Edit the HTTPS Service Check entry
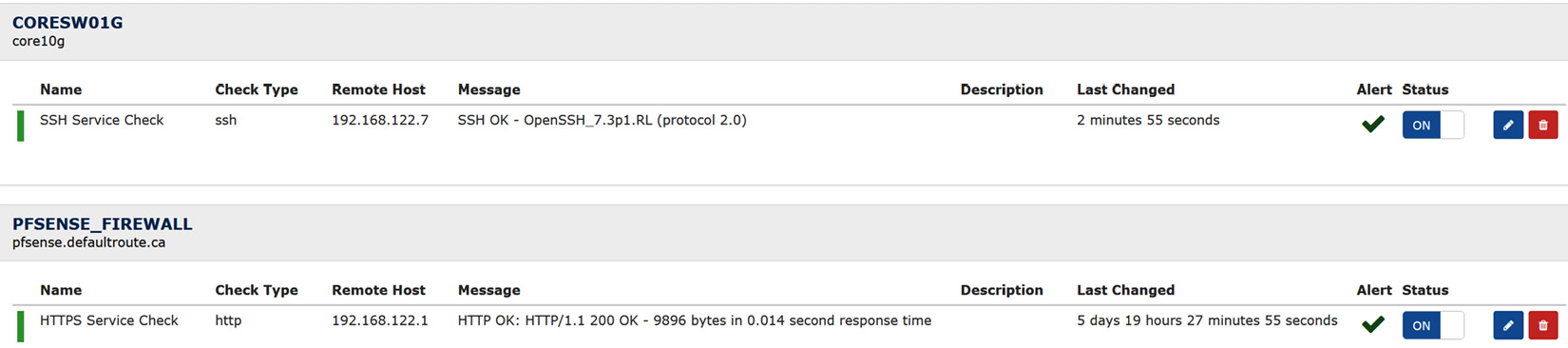Screen dimensions: 1568x348 1508,325
